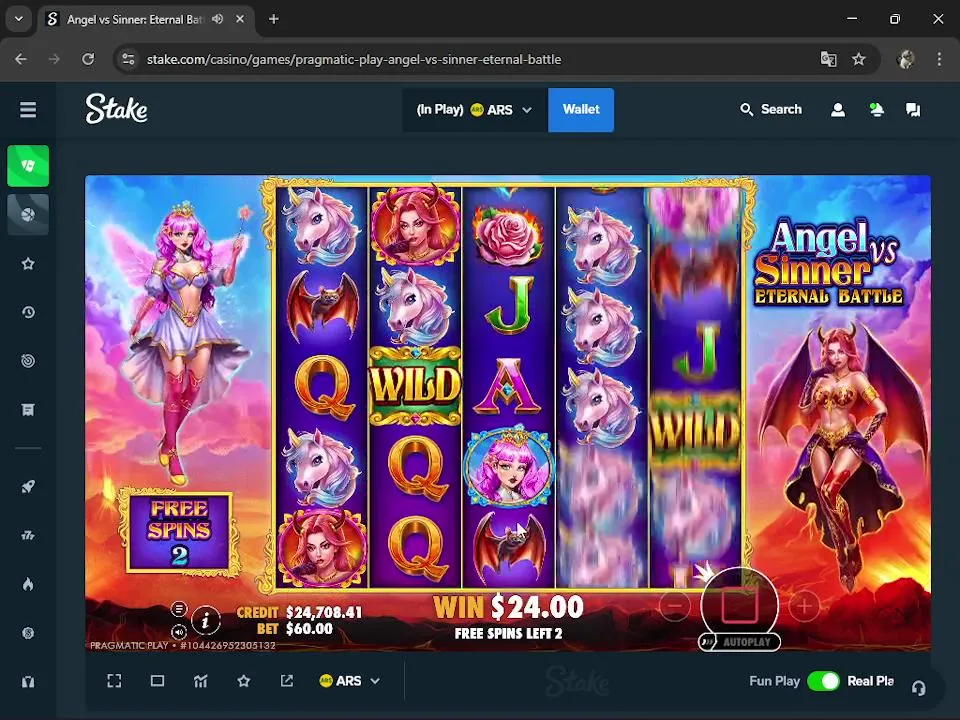Expand the ARS currency balance dropdown

pos(474,110)
